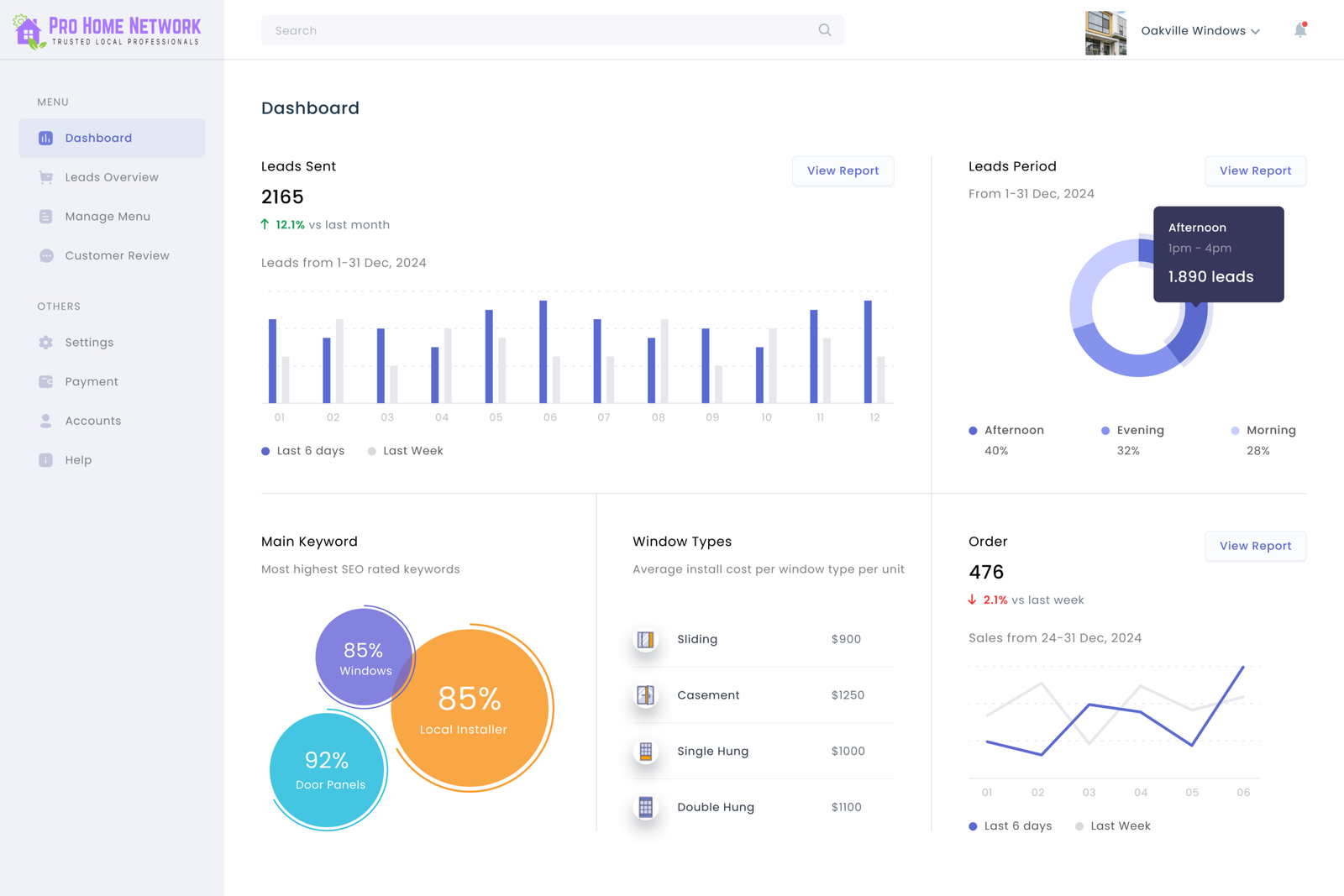The width and height of the screenshot is (1344, 896).
Task: Click the Payment card icon
Action: tap(46, 381)
